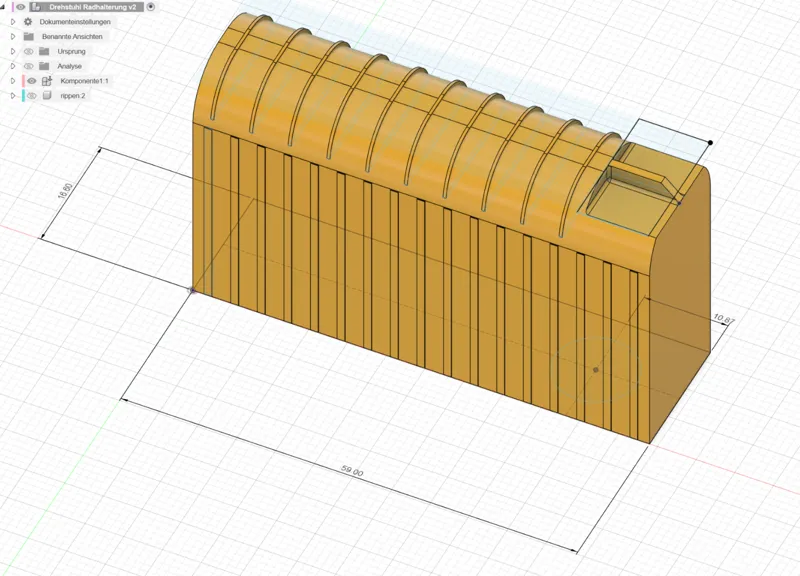This screenshot has height=576, width=800.
Task: Click the root assembly document icon
Action: point(36,7)
